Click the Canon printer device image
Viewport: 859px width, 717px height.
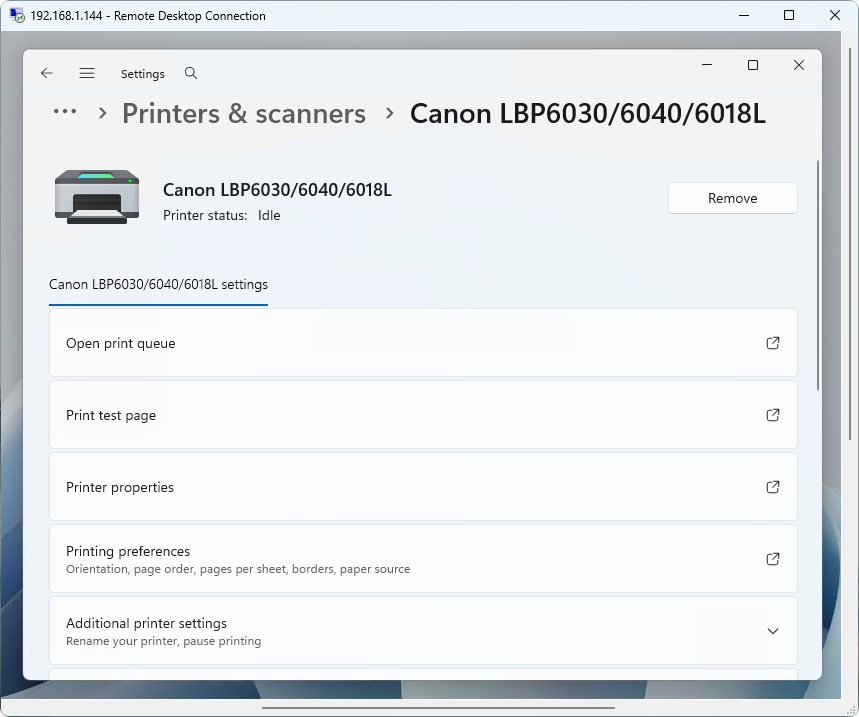97,197
